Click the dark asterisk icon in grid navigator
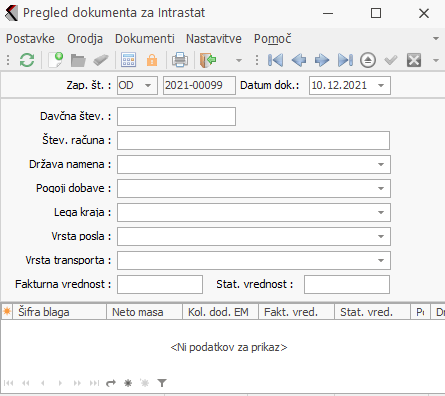The height and width of the screenshot is (396, 445). [128, 383]
